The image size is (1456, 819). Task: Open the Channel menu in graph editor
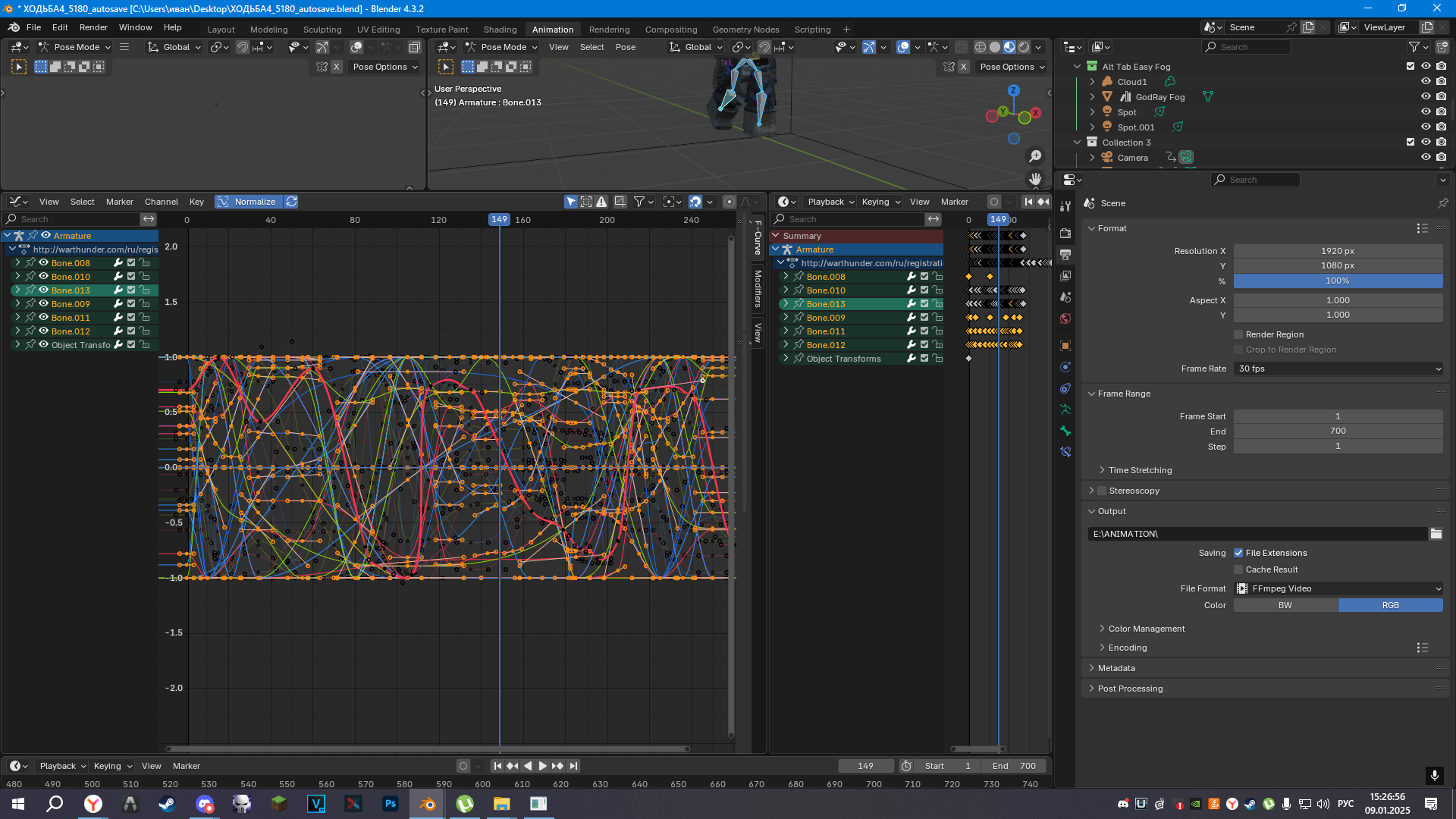[x=161, y=202]
